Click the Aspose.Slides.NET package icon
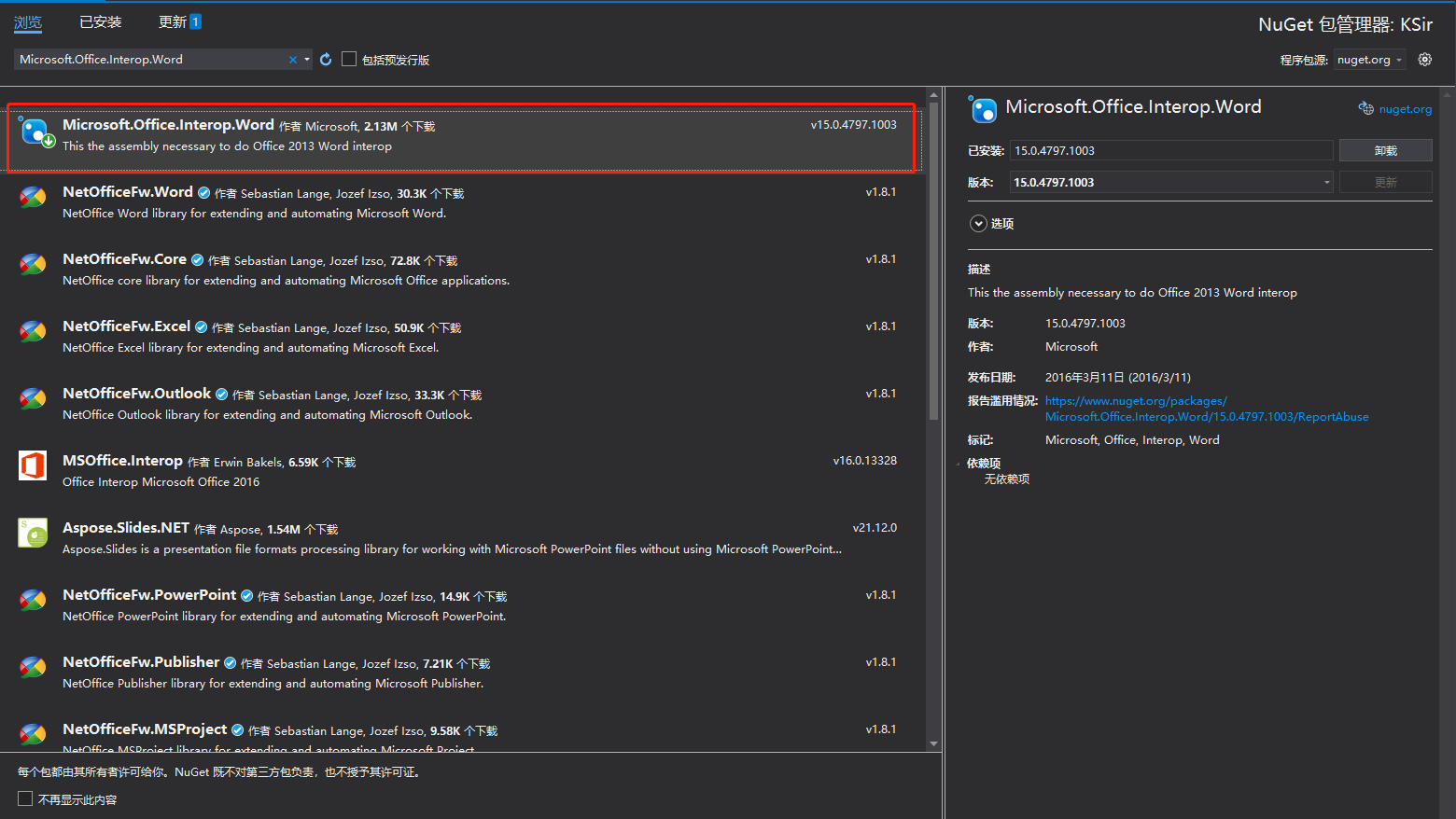The image size is (1456, 819). pos(33,533)
